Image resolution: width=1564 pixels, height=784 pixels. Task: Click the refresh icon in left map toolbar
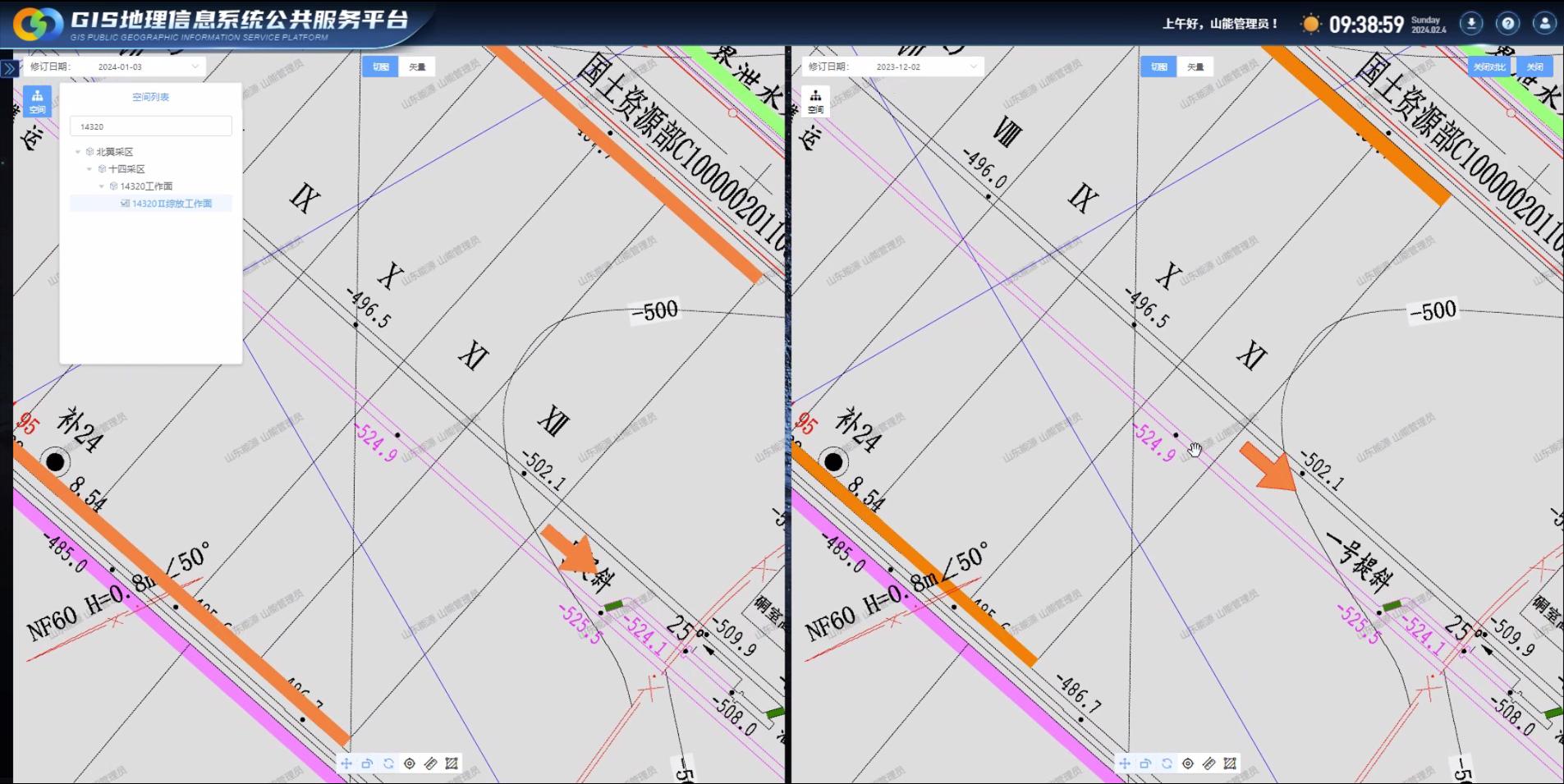(x=388, y=763)
